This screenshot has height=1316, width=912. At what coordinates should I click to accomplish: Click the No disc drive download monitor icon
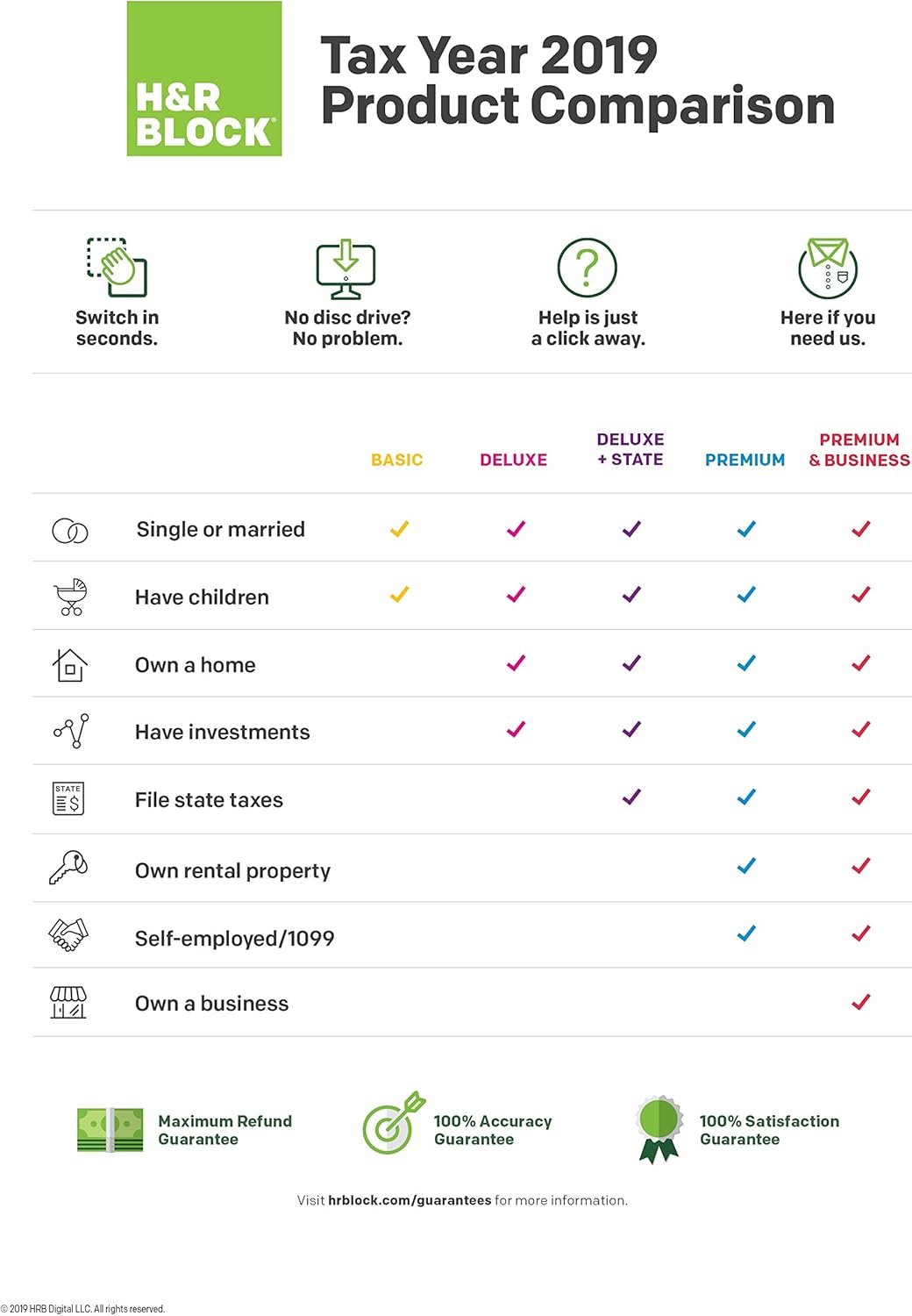click(x=346, y=268)
